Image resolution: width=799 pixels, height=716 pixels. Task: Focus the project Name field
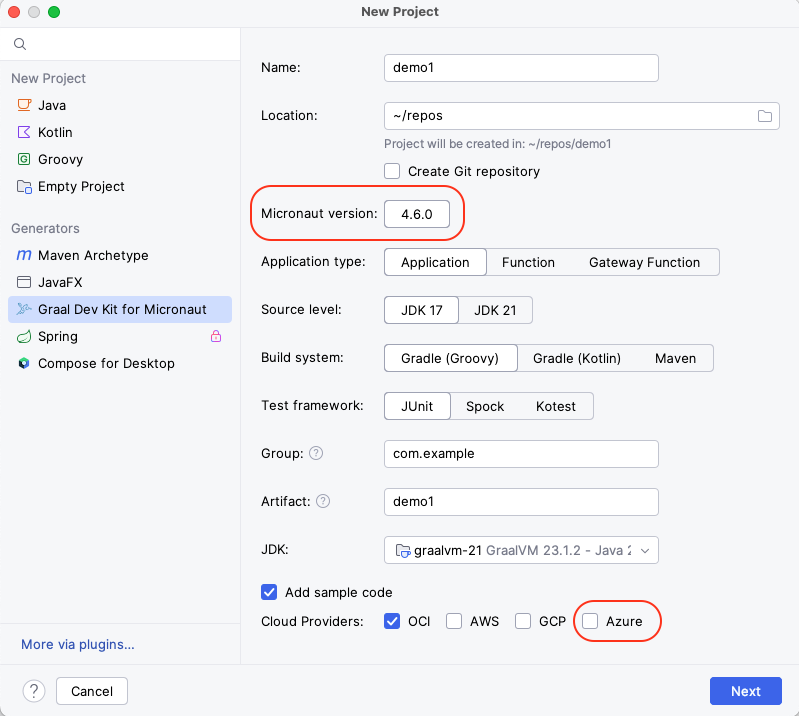click(521, 68)
